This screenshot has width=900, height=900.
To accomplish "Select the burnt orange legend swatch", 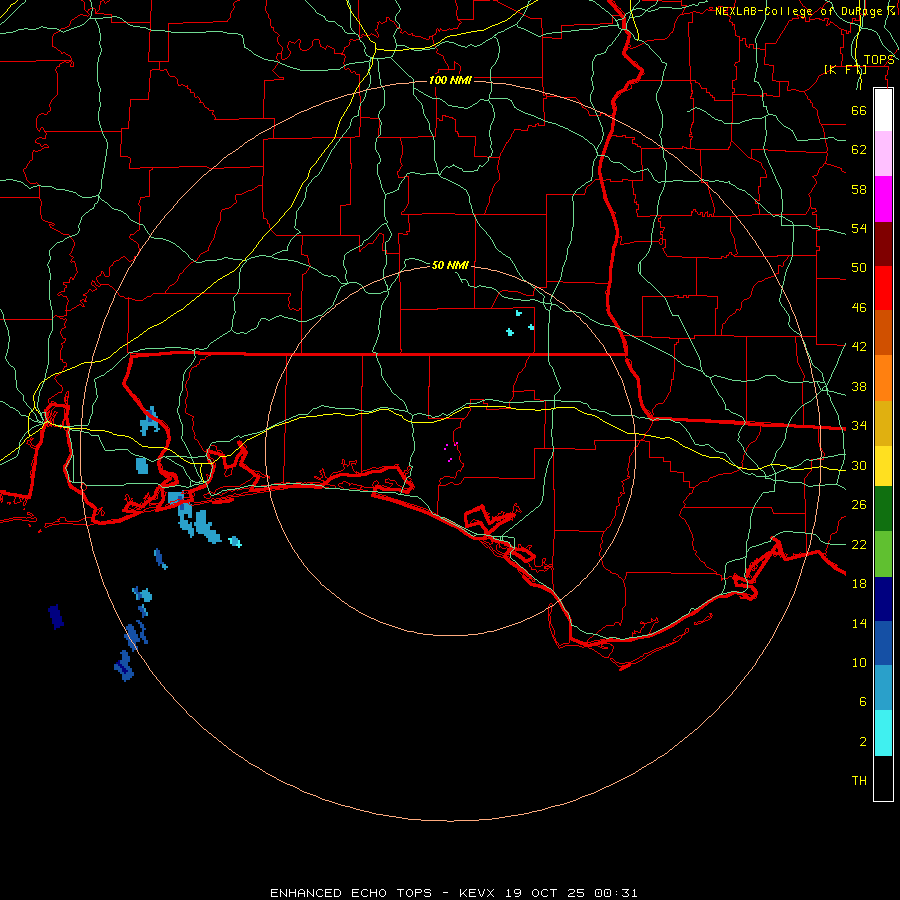I will [883, 333].
